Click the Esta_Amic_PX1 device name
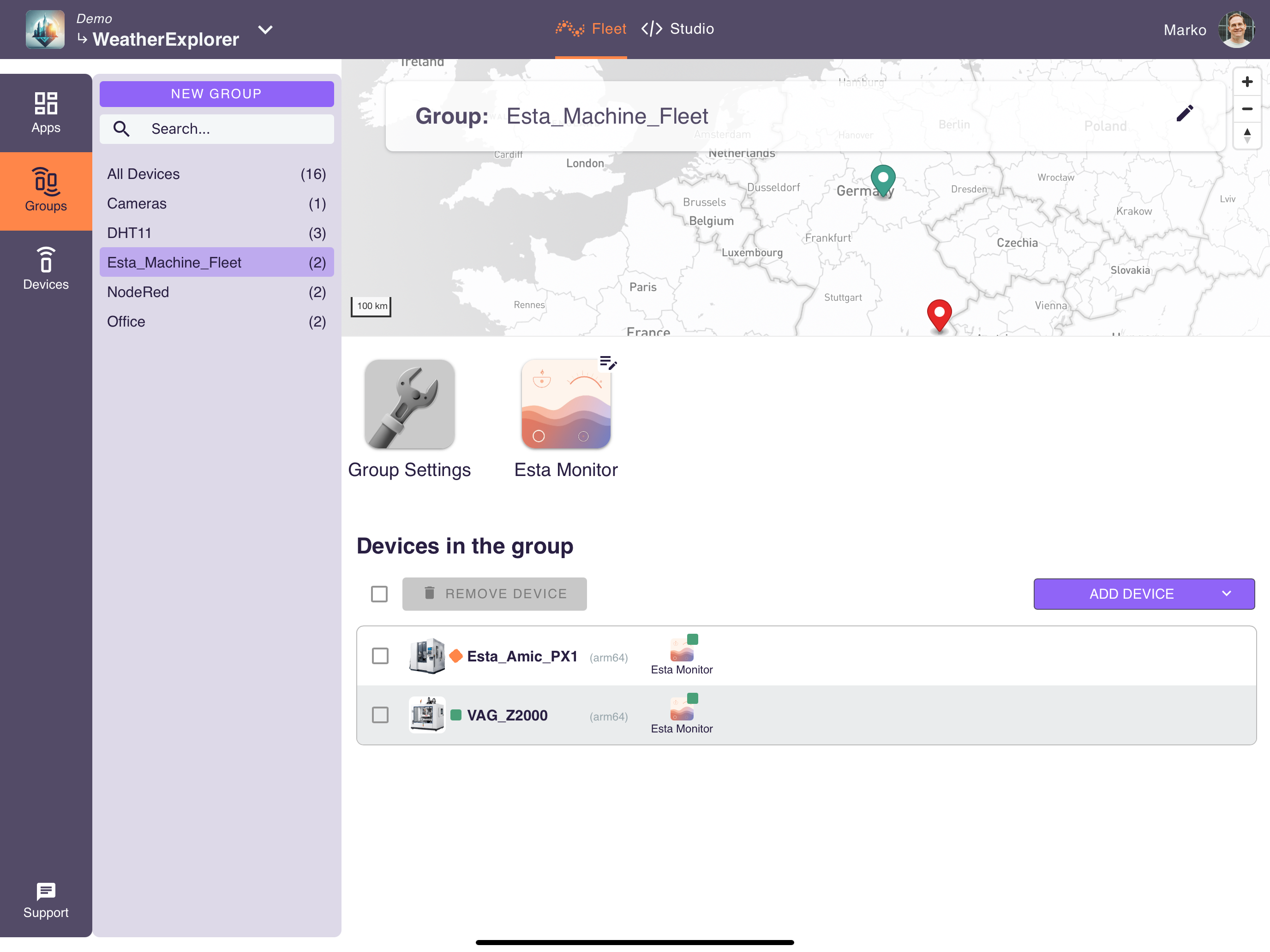Image resolution: width=1270 pixels, height=952 pixels. pos(522,656)
